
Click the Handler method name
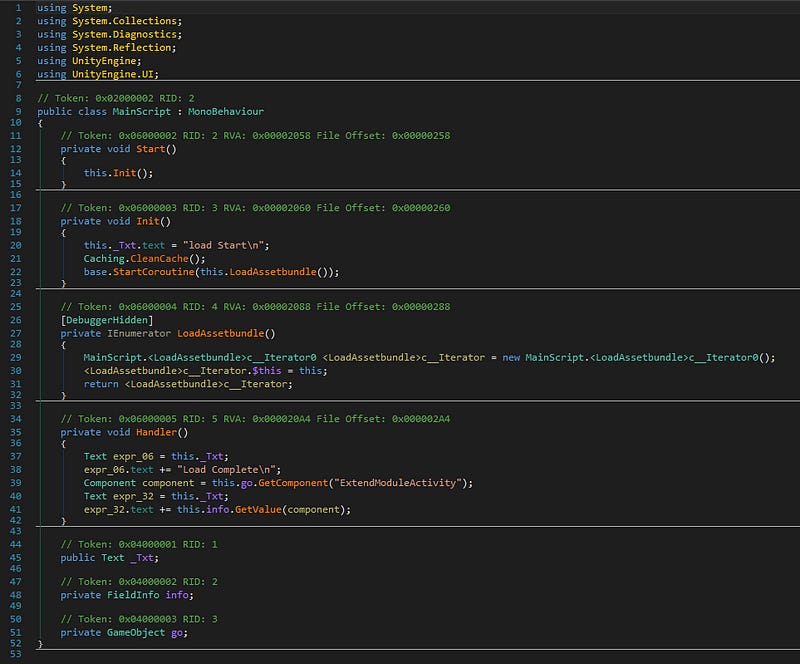point(156,432)
